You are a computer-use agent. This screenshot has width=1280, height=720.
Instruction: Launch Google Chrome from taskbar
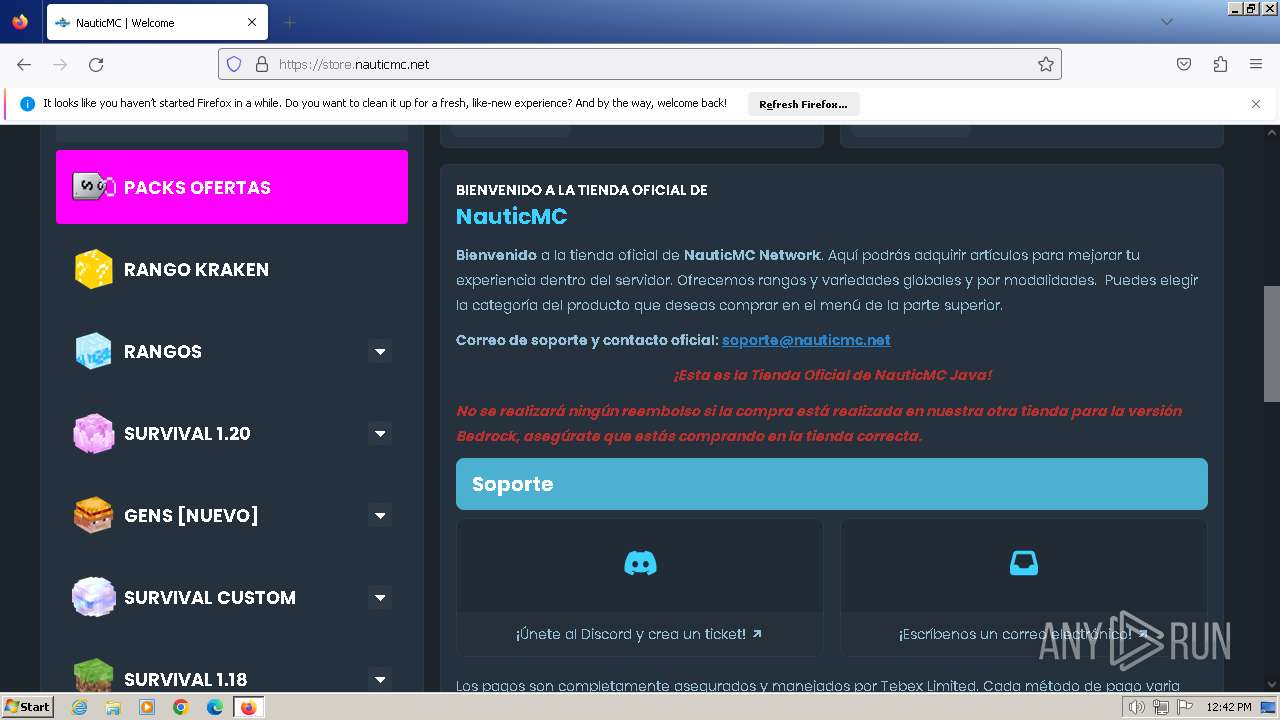[x=181, y=707]
